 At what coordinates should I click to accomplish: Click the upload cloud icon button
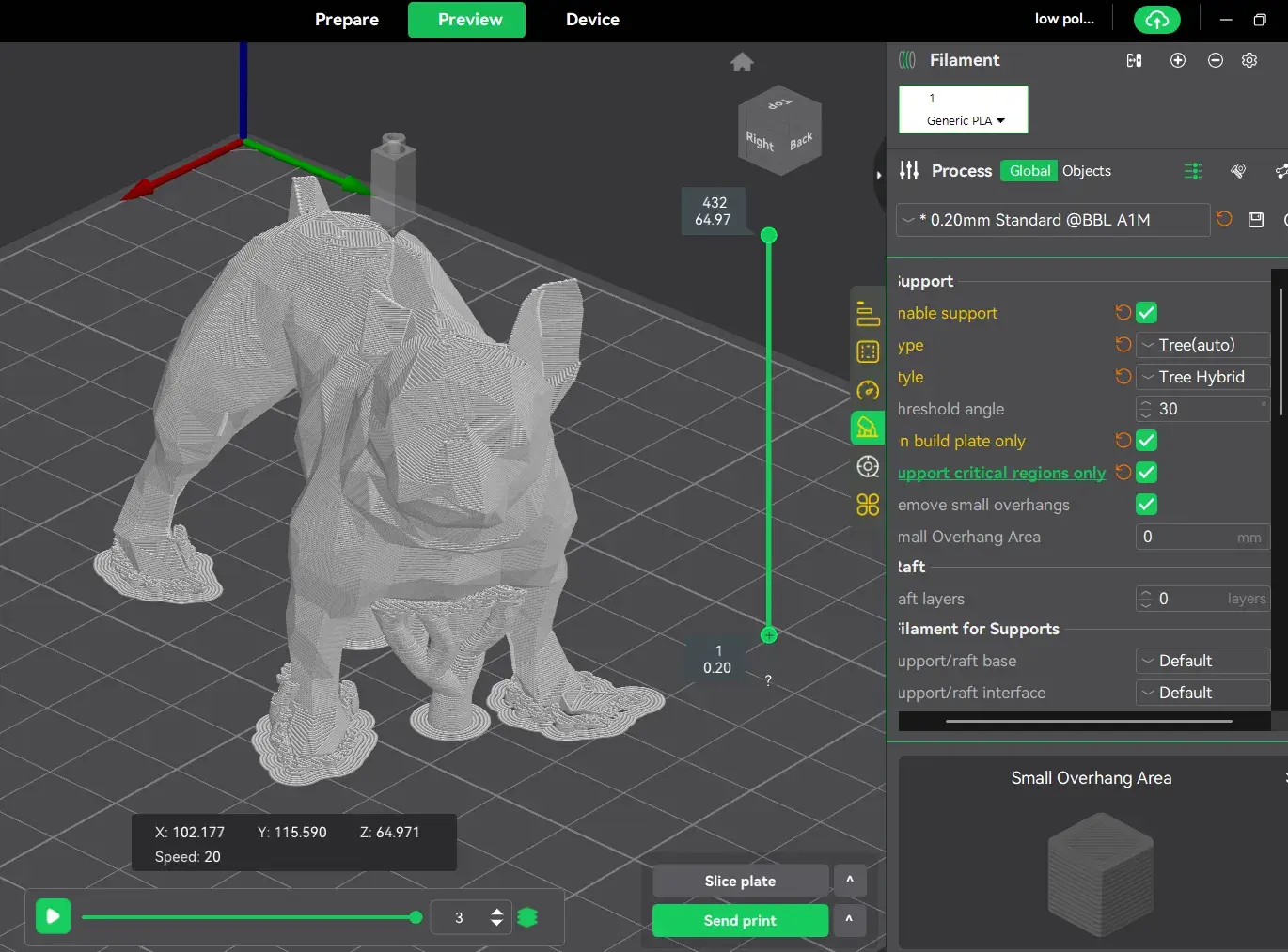[x=1156, y=20]
